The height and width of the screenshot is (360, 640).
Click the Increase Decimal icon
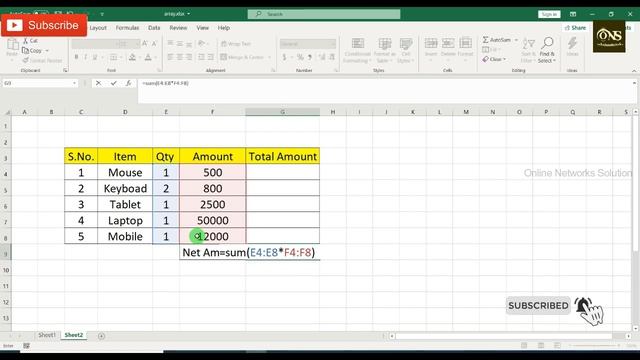[322, 58]
